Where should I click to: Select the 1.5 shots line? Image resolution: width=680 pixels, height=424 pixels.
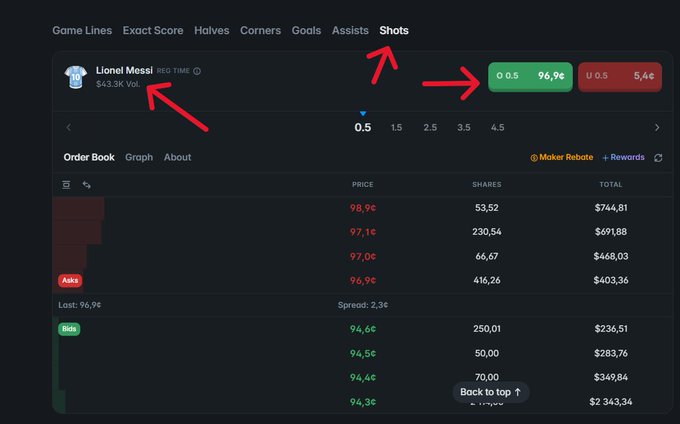point(396,127)
